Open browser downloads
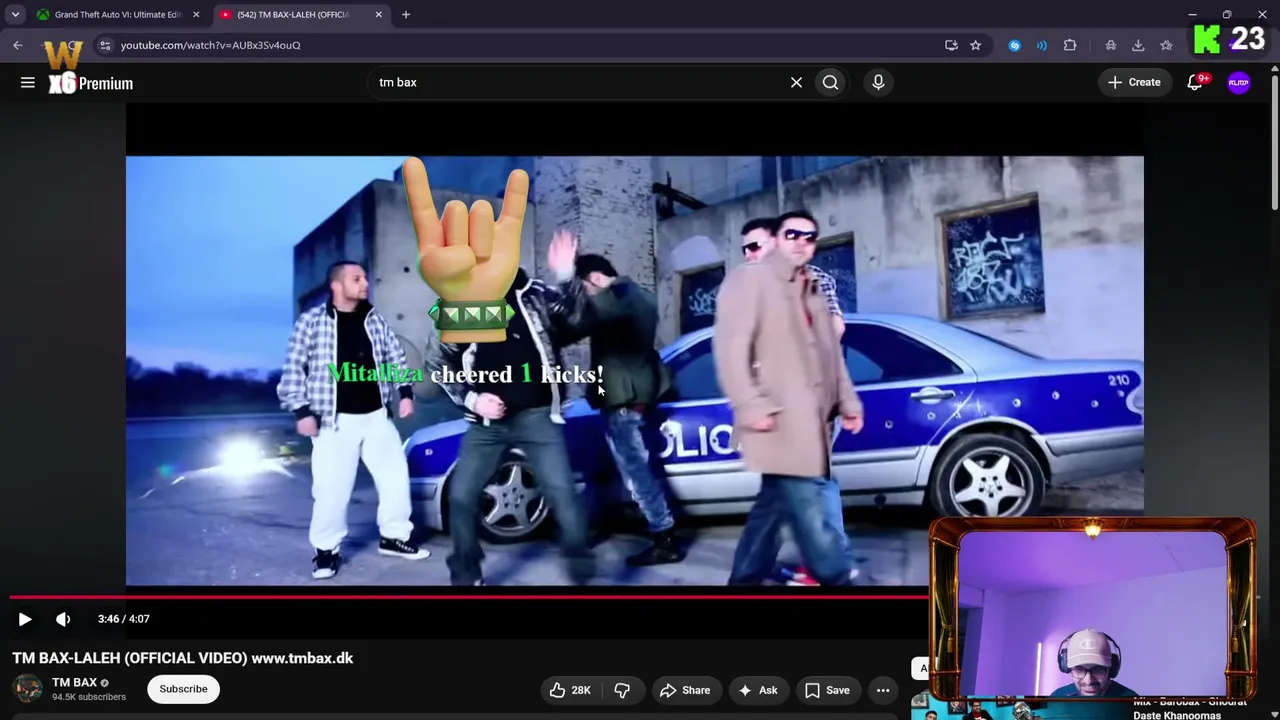 pos(1138,45)
